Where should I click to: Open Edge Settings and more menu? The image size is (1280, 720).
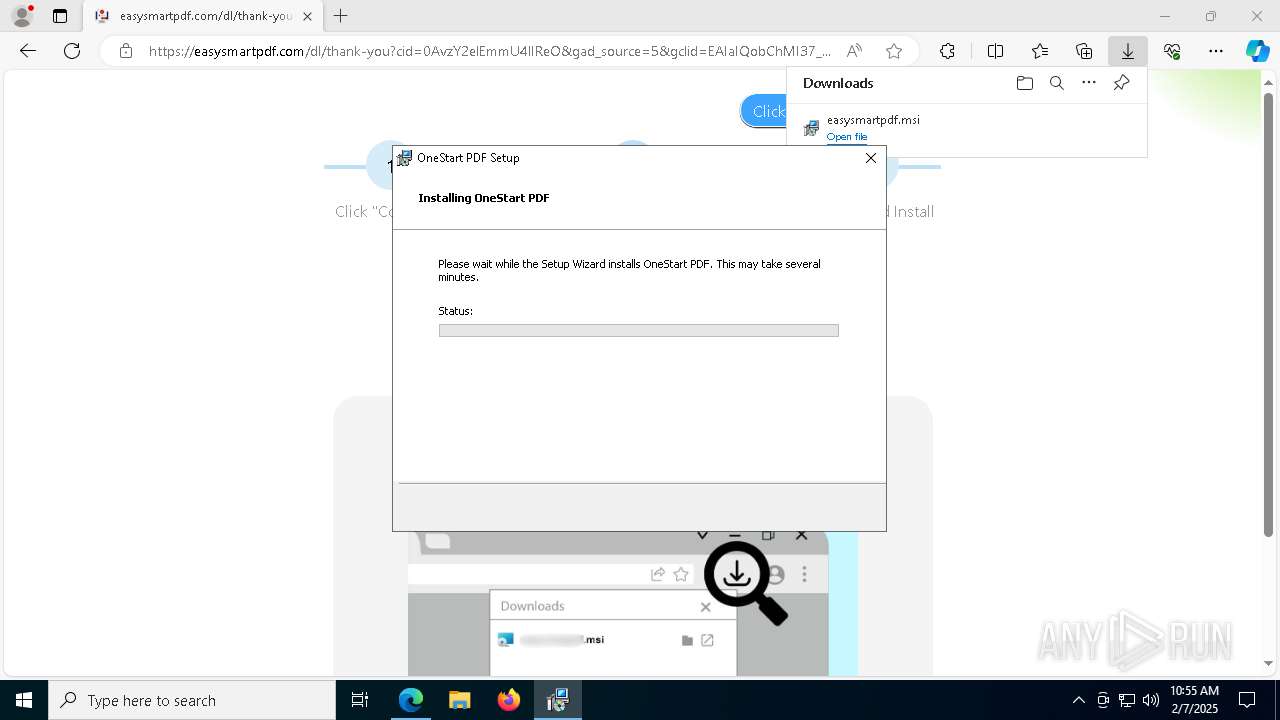(1216, 51)
